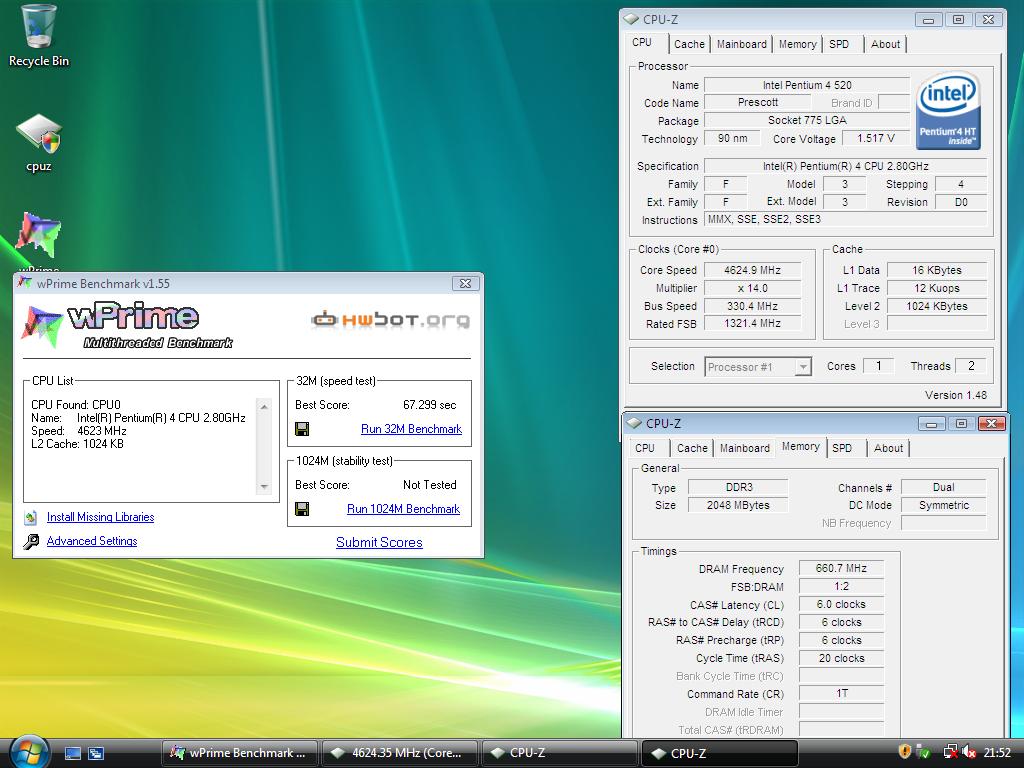This screenshot has width=1024, height=768.
Task: Switch to CPU tab in lower CPU-Z window
Action: (645, 448)
